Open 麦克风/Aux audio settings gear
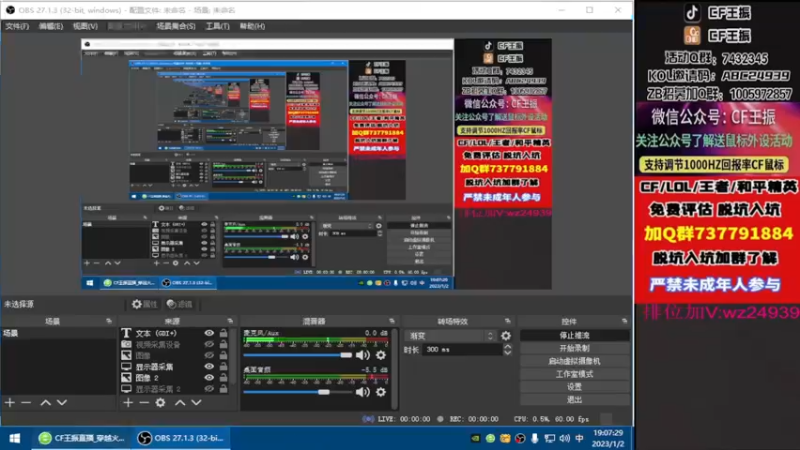This screenshot has width=800, height=450. coord(381,355)
